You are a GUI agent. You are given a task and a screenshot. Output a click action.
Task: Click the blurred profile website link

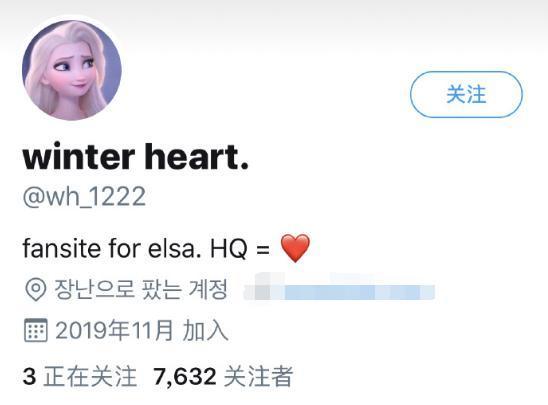coord(340,291)
